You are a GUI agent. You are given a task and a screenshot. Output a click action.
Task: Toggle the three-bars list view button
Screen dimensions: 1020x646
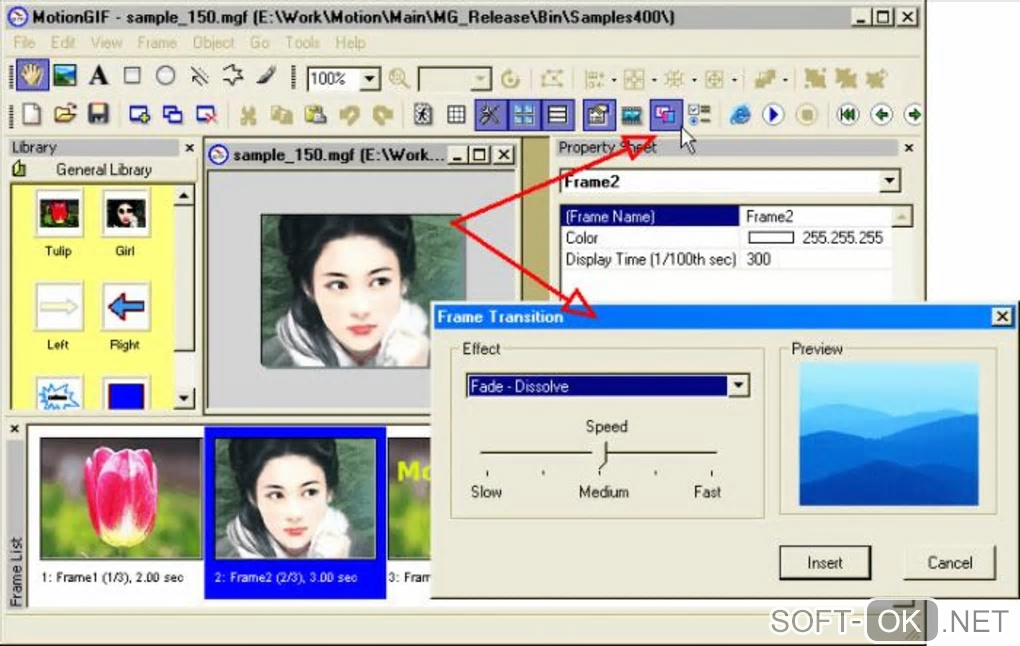557,115
